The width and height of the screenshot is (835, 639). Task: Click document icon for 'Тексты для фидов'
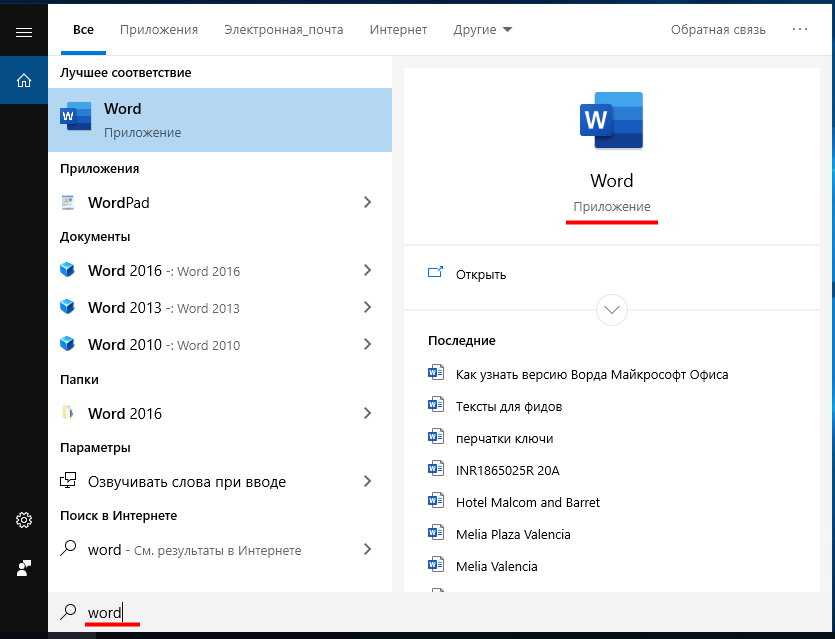click(x=436, y=405)
